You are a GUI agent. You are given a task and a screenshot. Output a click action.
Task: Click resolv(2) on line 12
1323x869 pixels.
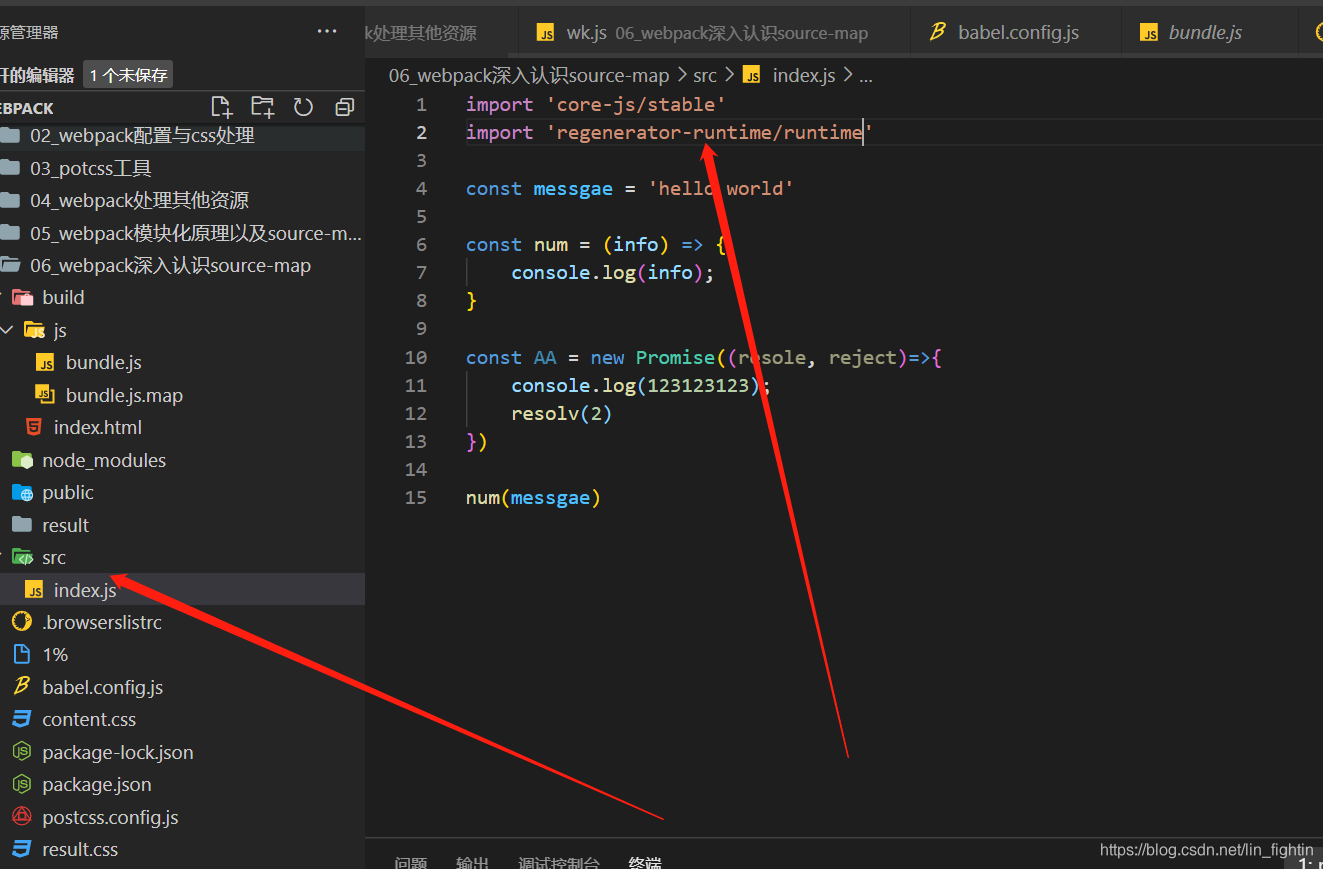coord(561,414)
